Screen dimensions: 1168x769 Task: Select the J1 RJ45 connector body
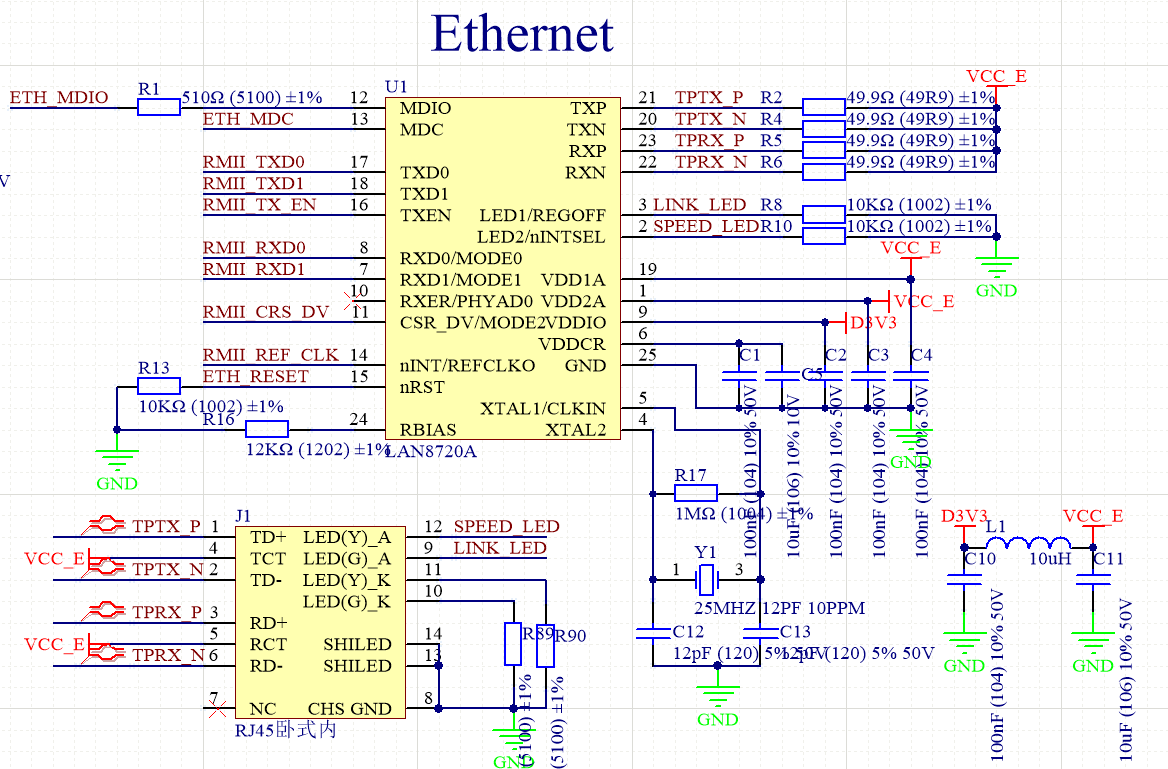coord(320,622)
